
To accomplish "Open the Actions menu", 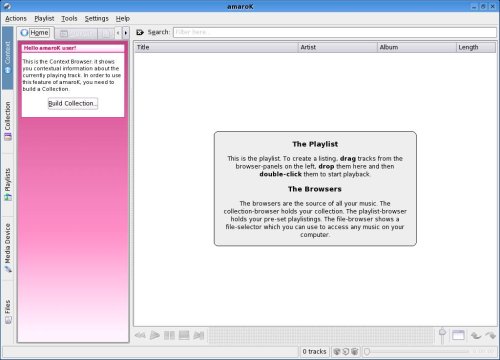I will tap(16, 18).
